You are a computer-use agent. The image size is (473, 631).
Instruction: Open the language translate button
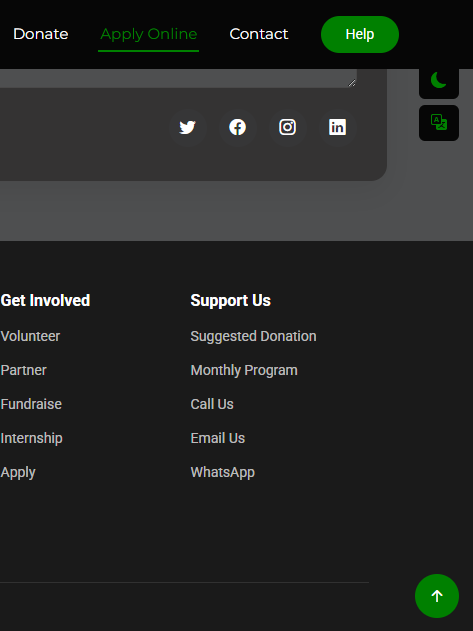(x=439, y=123)
